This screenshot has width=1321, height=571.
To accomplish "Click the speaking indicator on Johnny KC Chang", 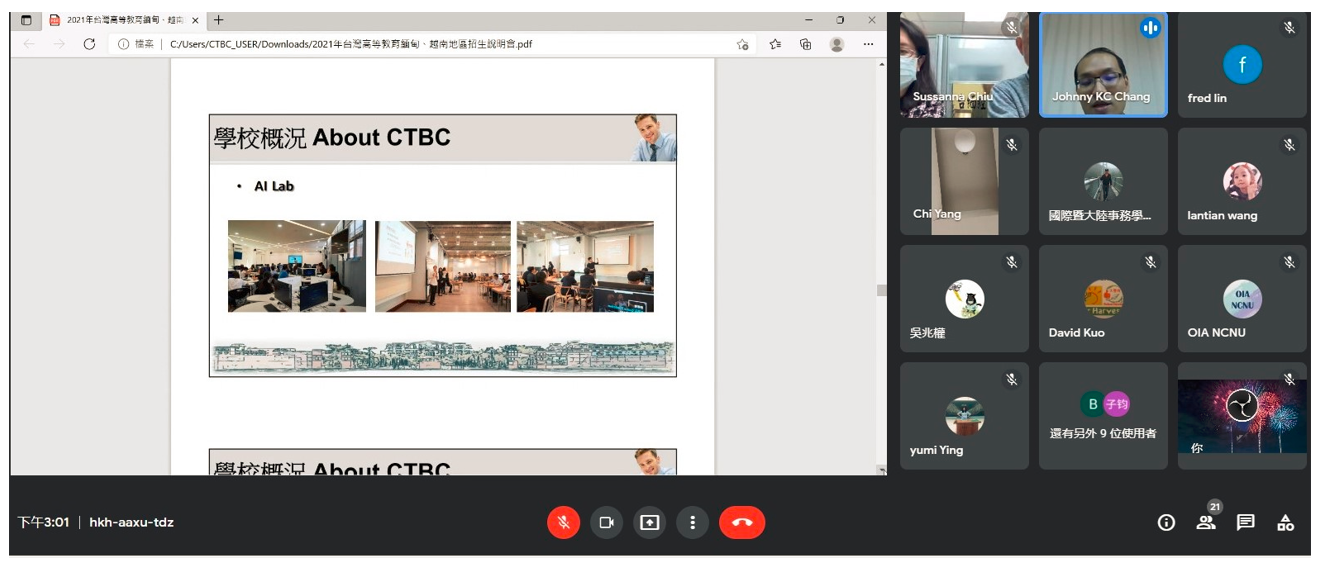I will click(1150, 28).
